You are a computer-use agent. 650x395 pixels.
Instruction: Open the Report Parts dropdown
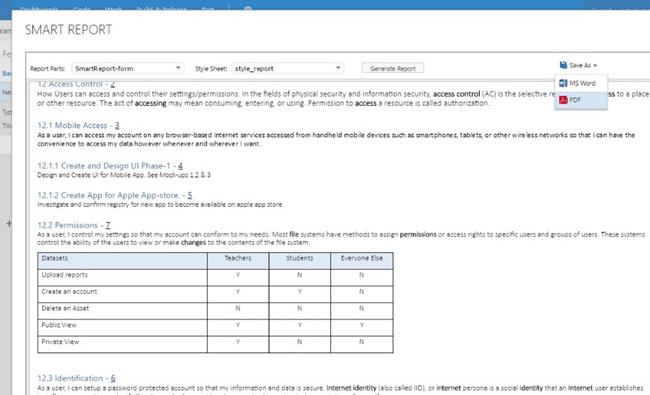[127, 68]
